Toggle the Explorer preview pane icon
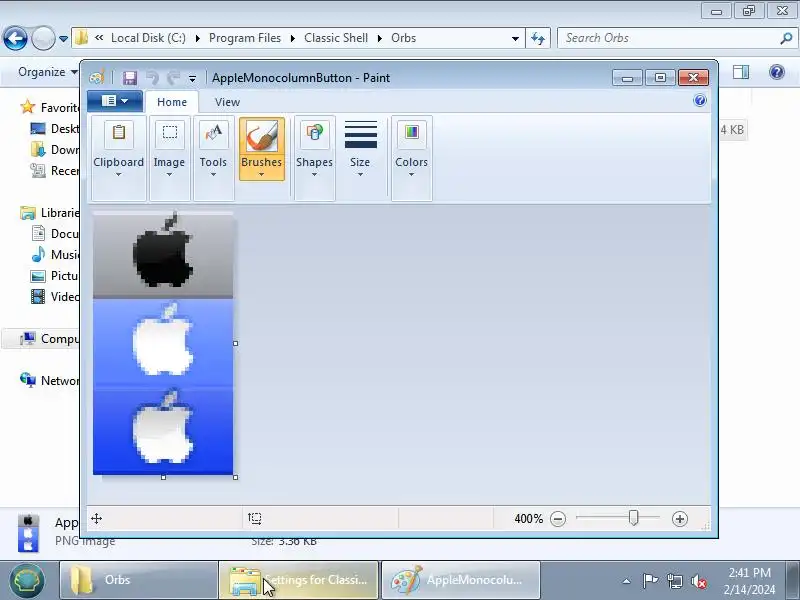Viewport: 800px width, 600px height. pos(741,72)
